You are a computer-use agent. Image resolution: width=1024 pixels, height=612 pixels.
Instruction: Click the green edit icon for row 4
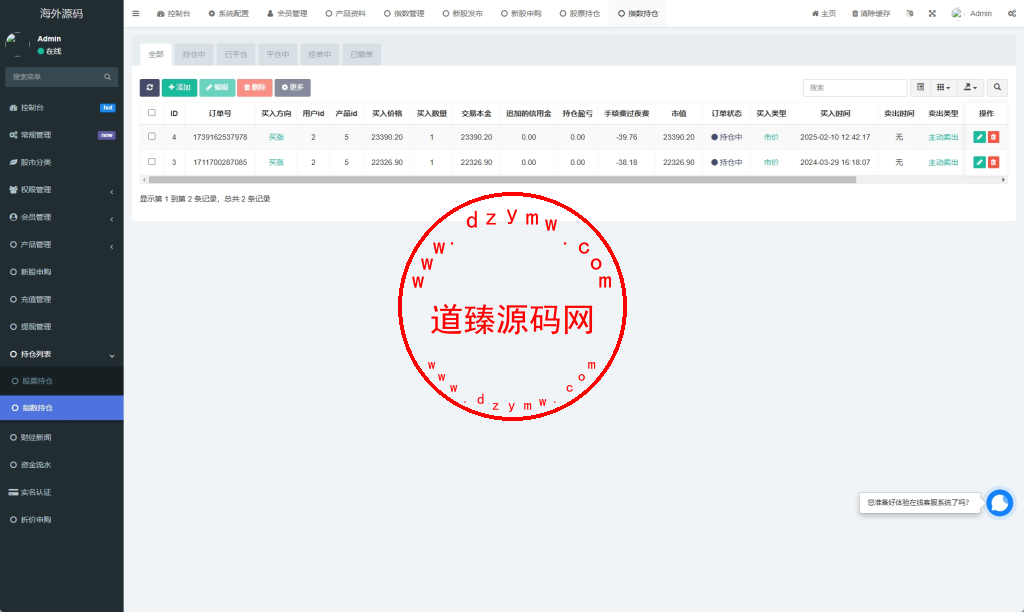click(x=979, y=137)
